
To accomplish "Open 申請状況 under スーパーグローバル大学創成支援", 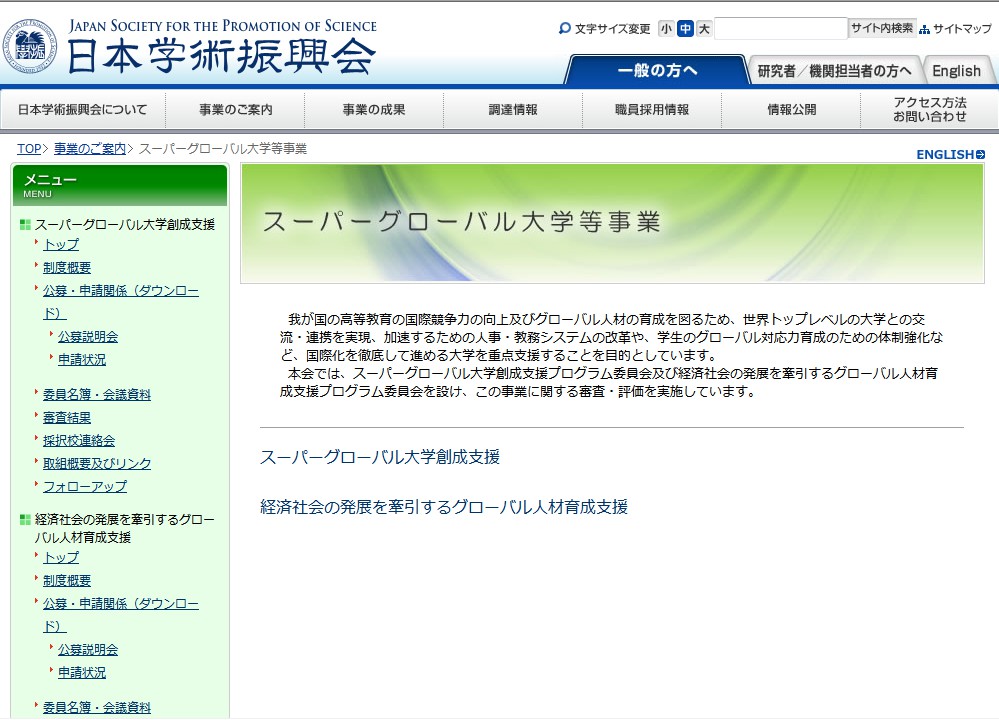I will pyautogui.click(x=82, y=359).
